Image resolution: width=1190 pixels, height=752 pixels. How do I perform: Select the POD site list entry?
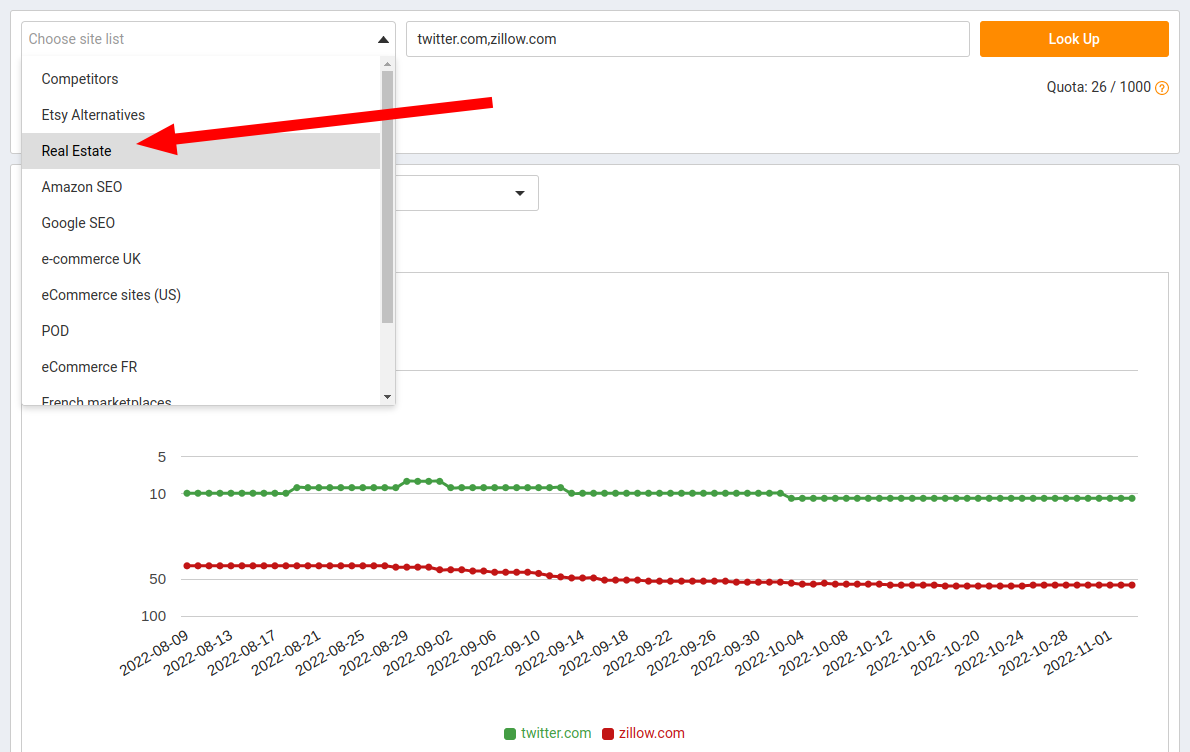click(55, 330)
